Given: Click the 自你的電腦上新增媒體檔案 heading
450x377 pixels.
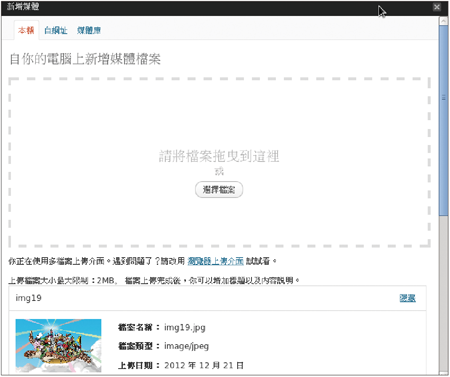Looking at the screenshot, I should tap(85, 59).
